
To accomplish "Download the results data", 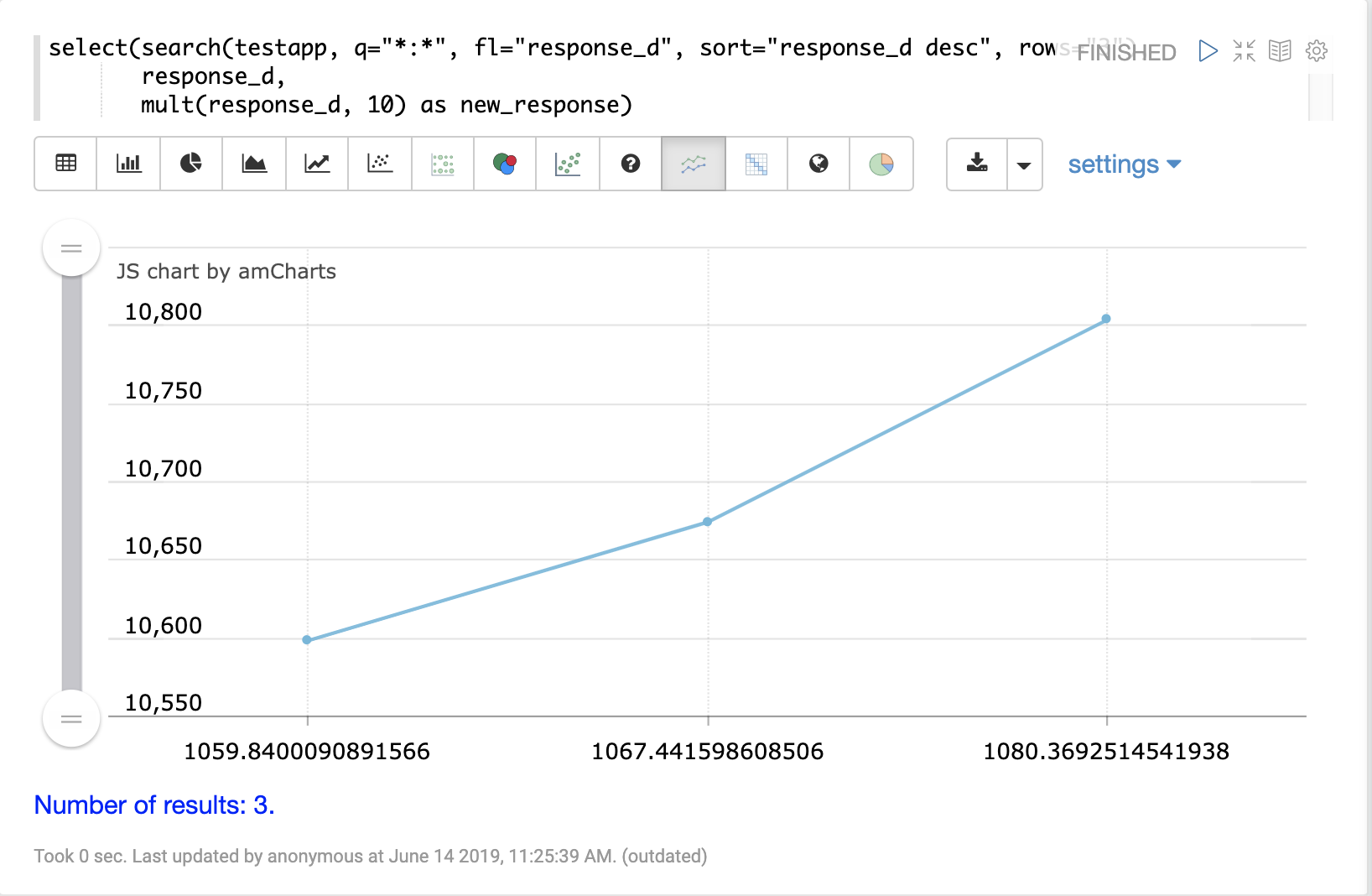I will (x=977, y=164).
